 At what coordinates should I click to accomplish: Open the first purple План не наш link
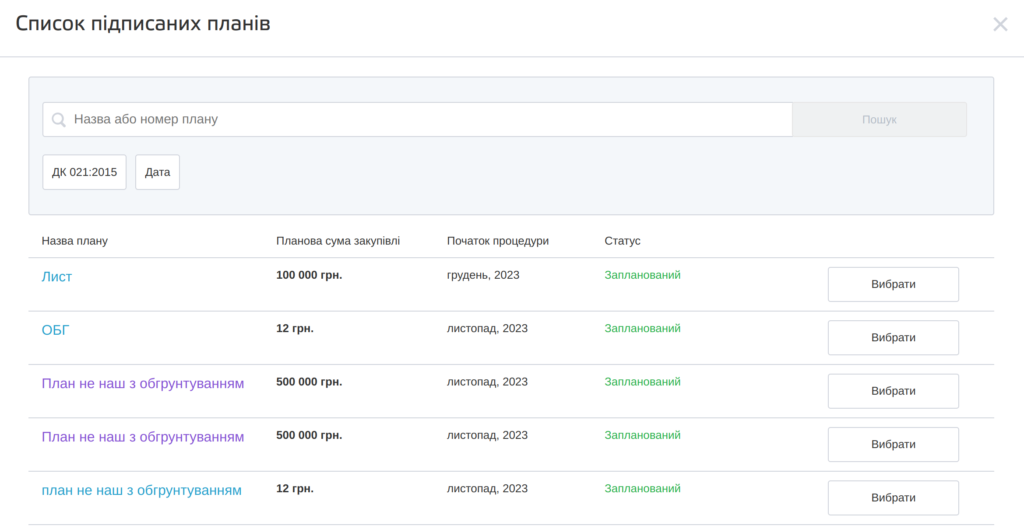143,383
